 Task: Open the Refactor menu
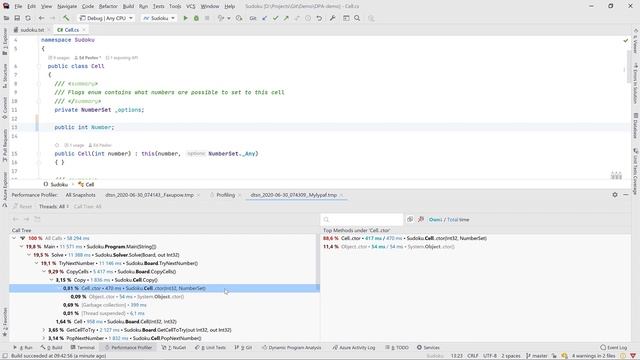(x=108, y=7)
